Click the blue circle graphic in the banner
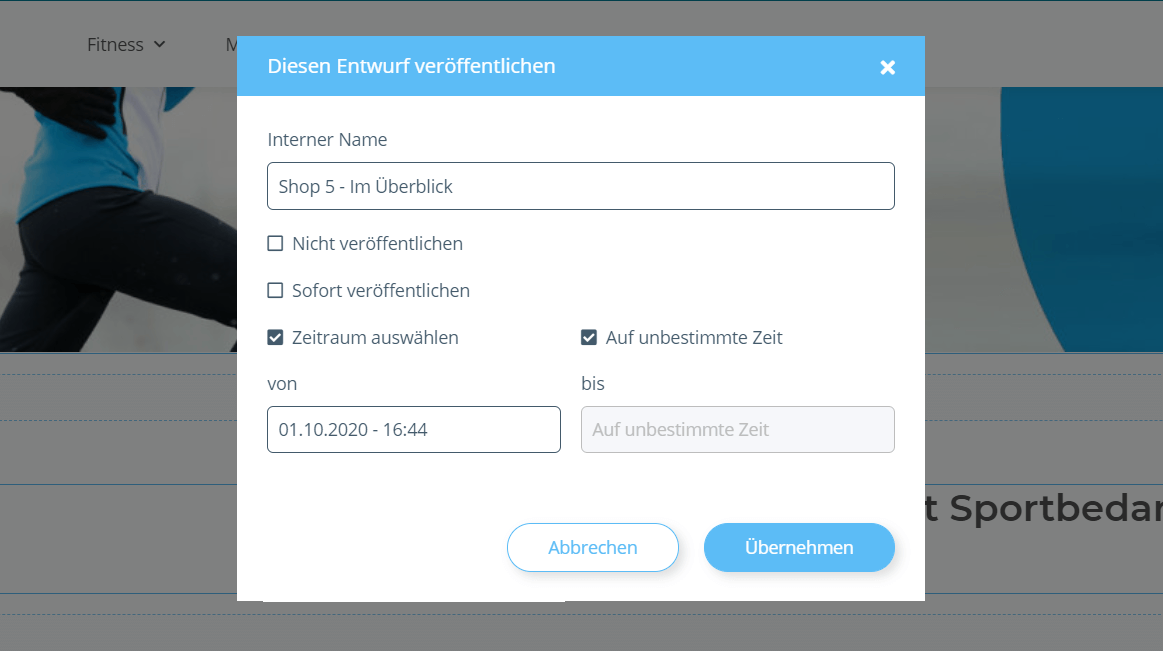This screenshot has height=651, width=1163. coord(1080,220)
